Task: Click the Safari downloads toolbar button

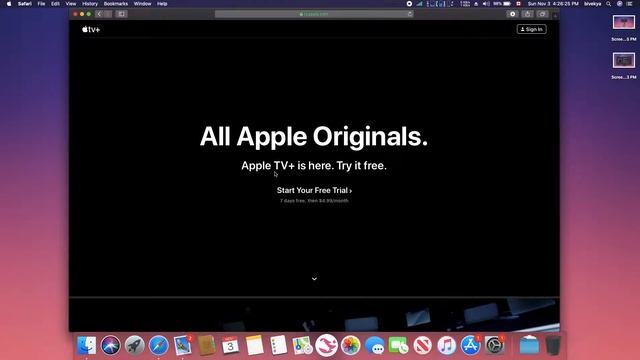Action: (512, 14)
